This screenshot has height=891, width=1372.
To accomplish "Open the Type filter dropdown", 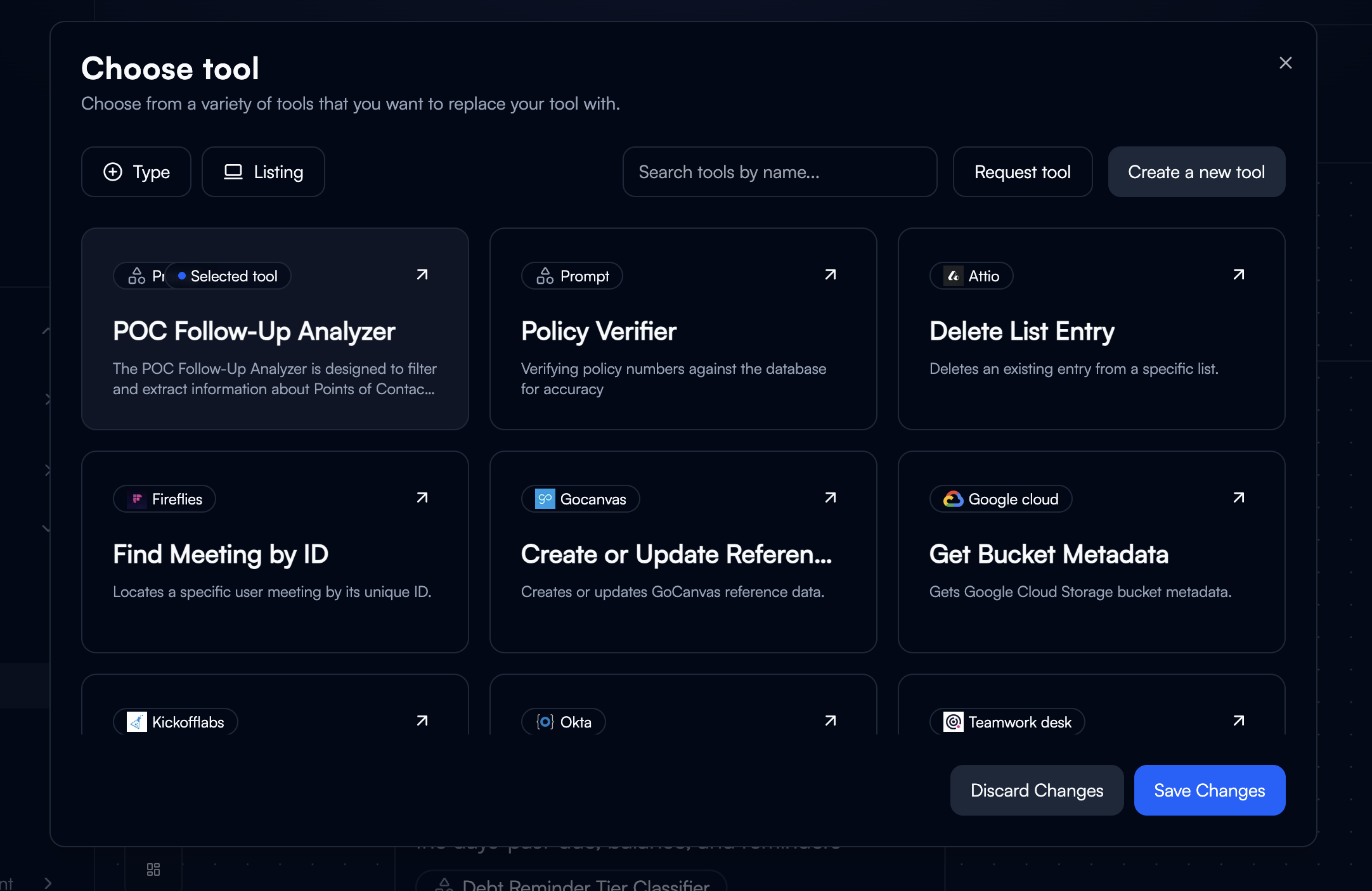I will point(136,172).
